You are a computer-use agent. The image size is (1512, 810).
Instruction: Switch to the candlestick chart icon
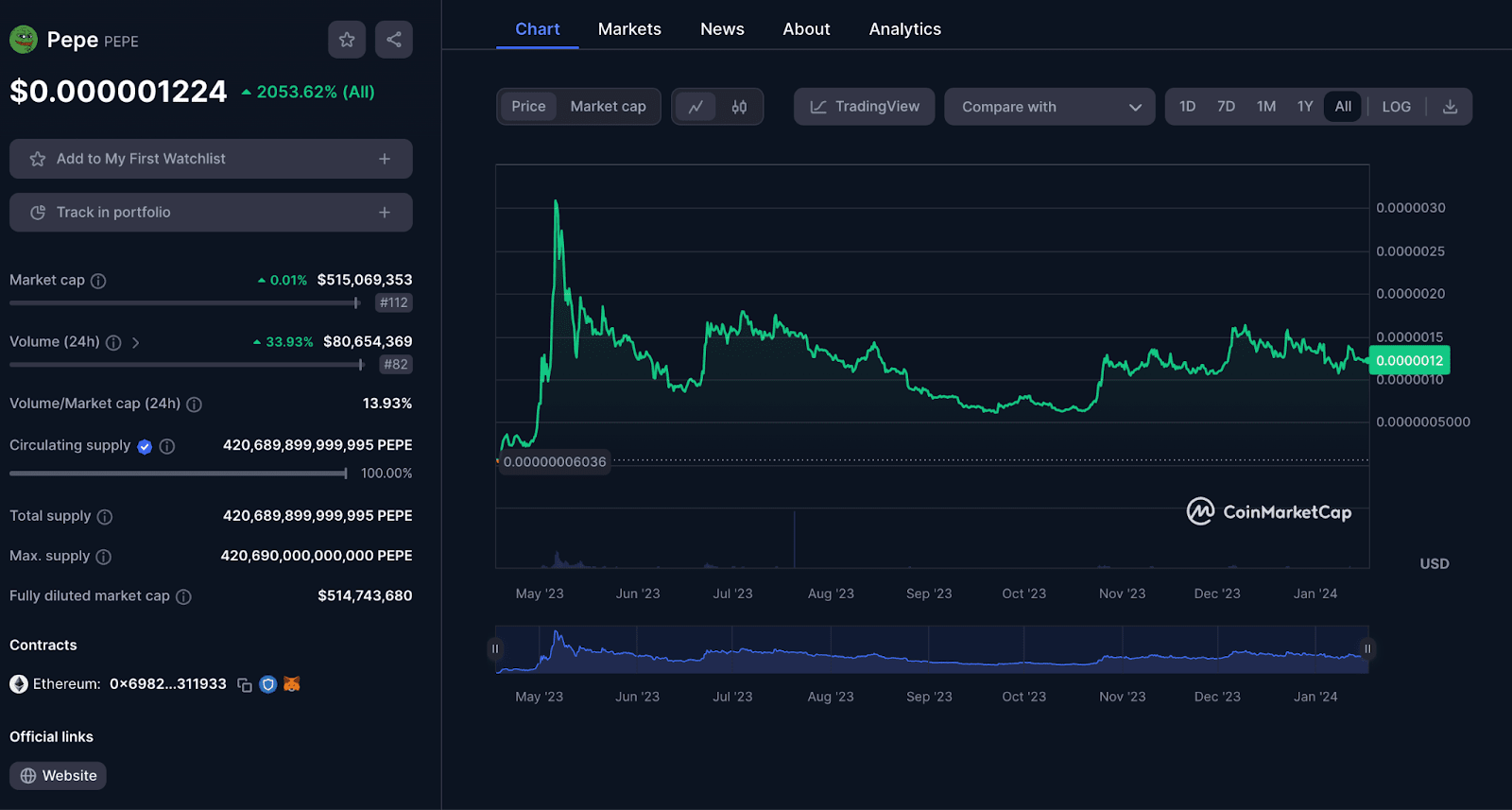point(739,107)
